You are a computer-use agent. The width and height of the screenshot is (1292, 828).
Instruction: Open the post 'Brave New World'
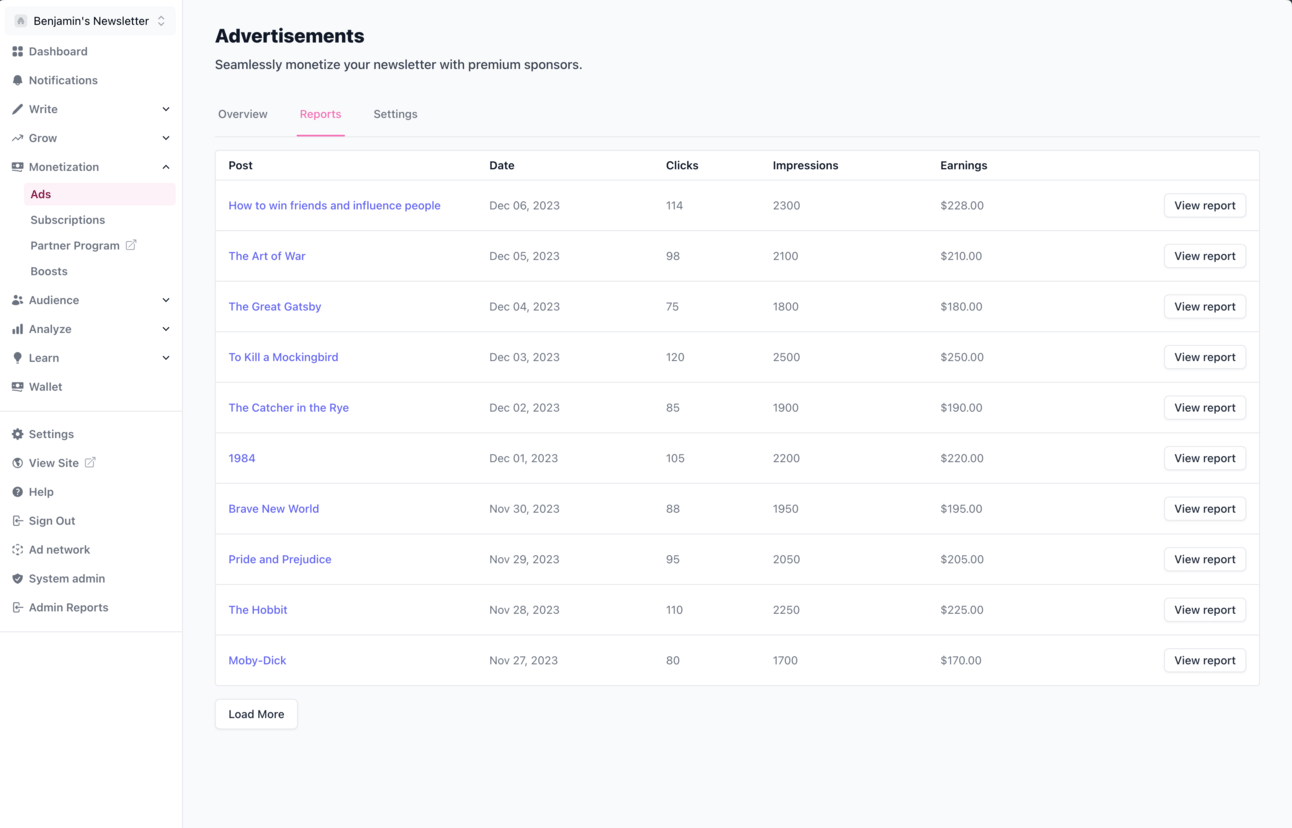(274, 509)
